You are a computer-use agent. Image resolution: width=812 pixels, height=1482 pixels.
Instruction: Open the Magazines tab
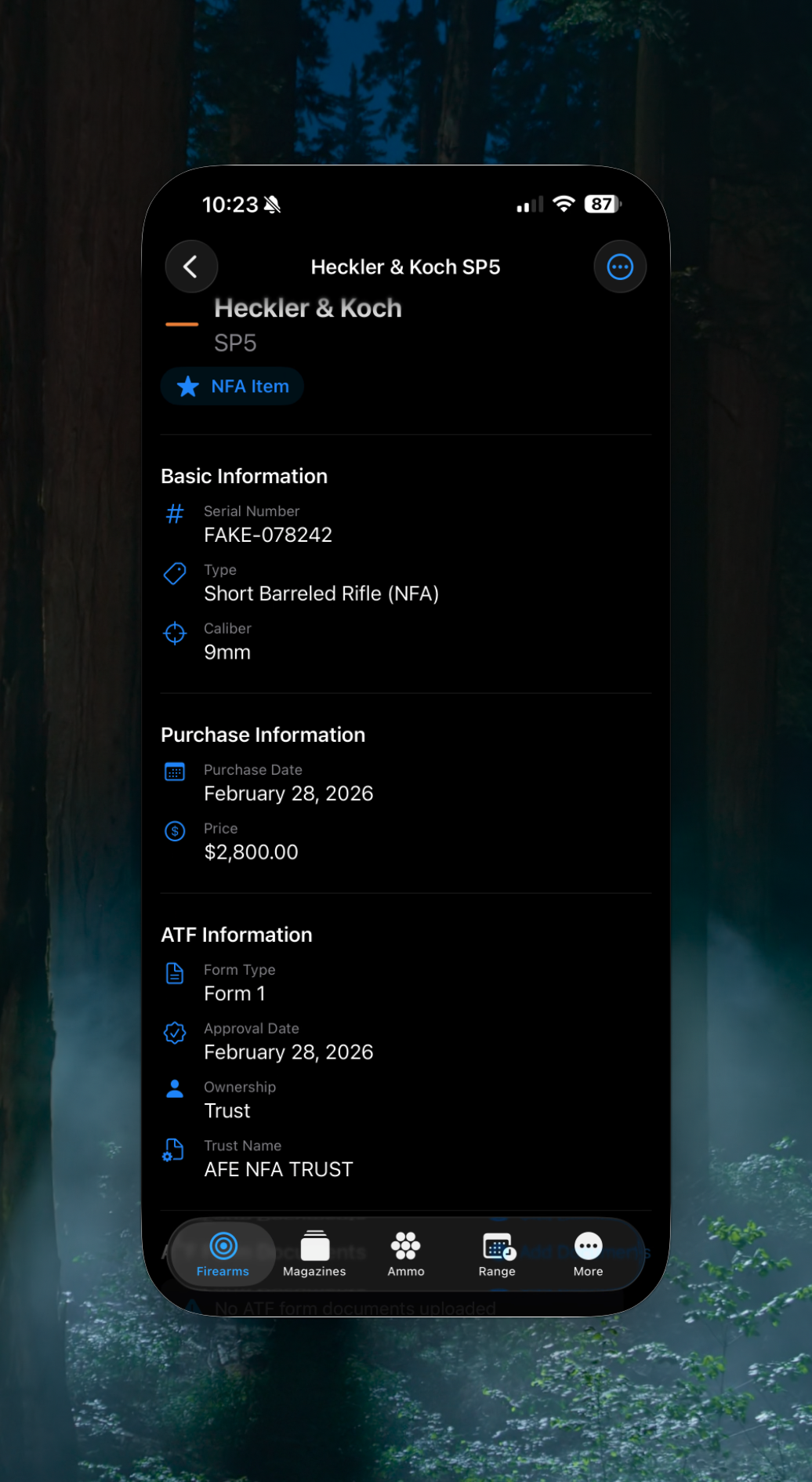point(314,1254)
